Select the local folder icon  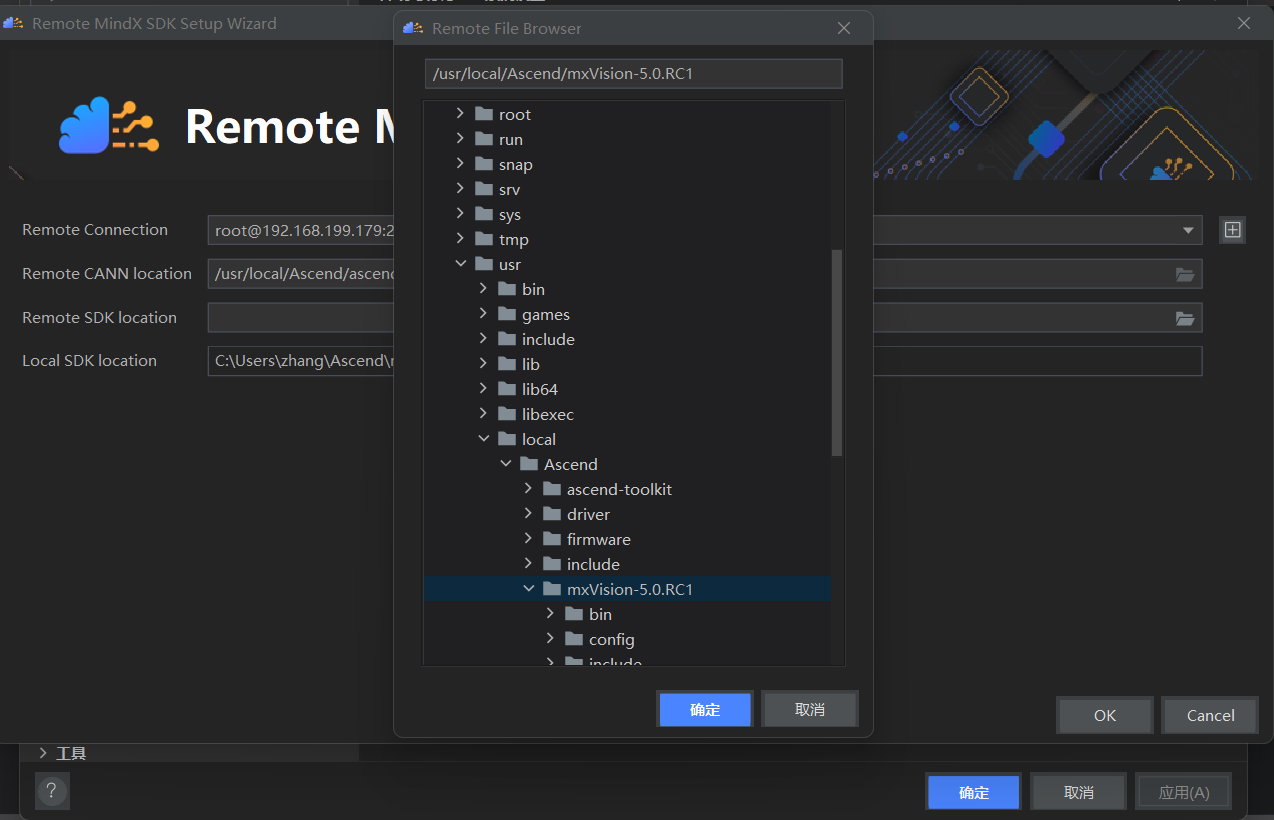507,439
